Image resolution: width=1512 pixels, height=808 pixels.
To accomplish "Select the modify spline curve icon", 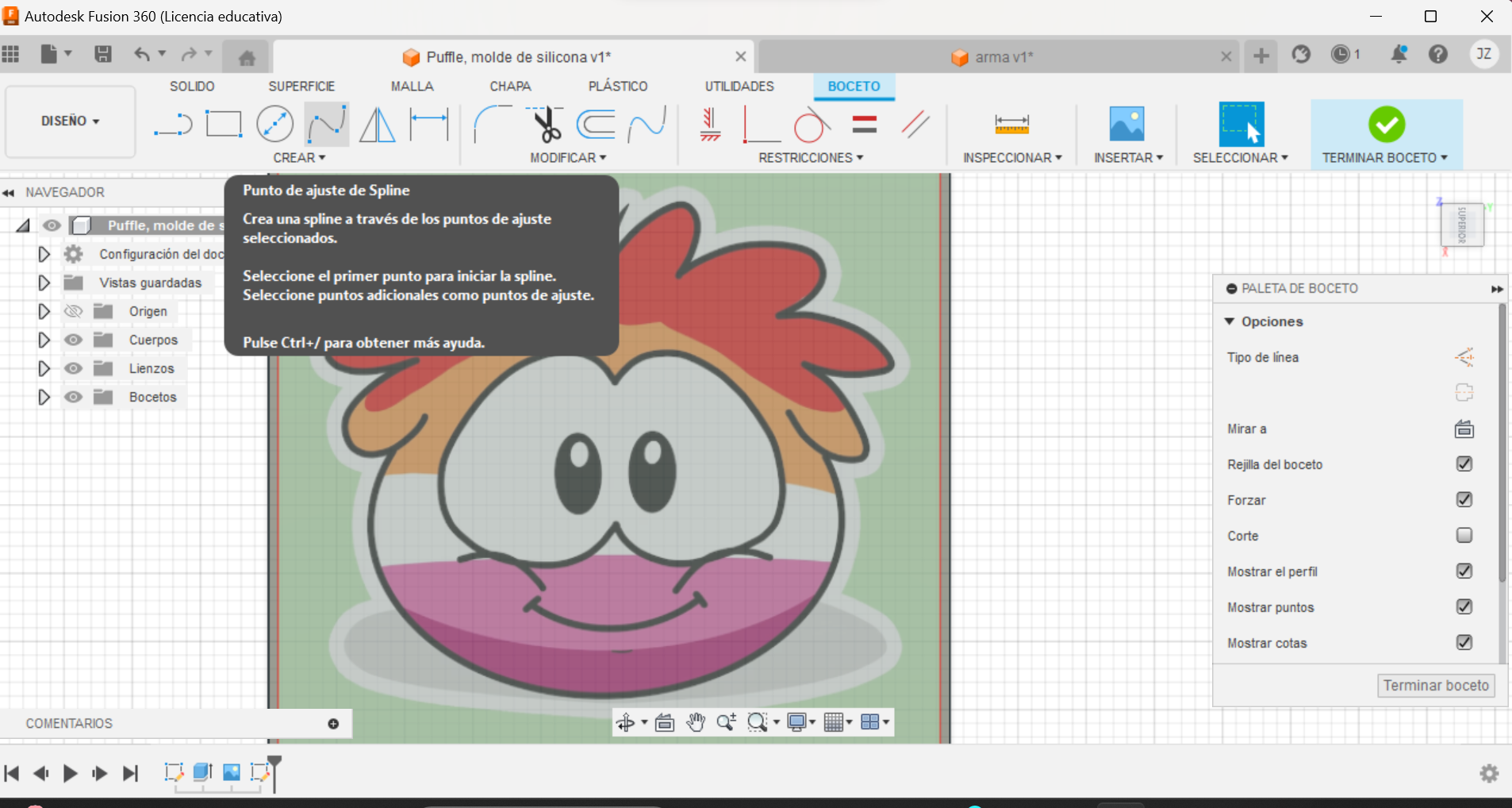I will pos(647,125).
